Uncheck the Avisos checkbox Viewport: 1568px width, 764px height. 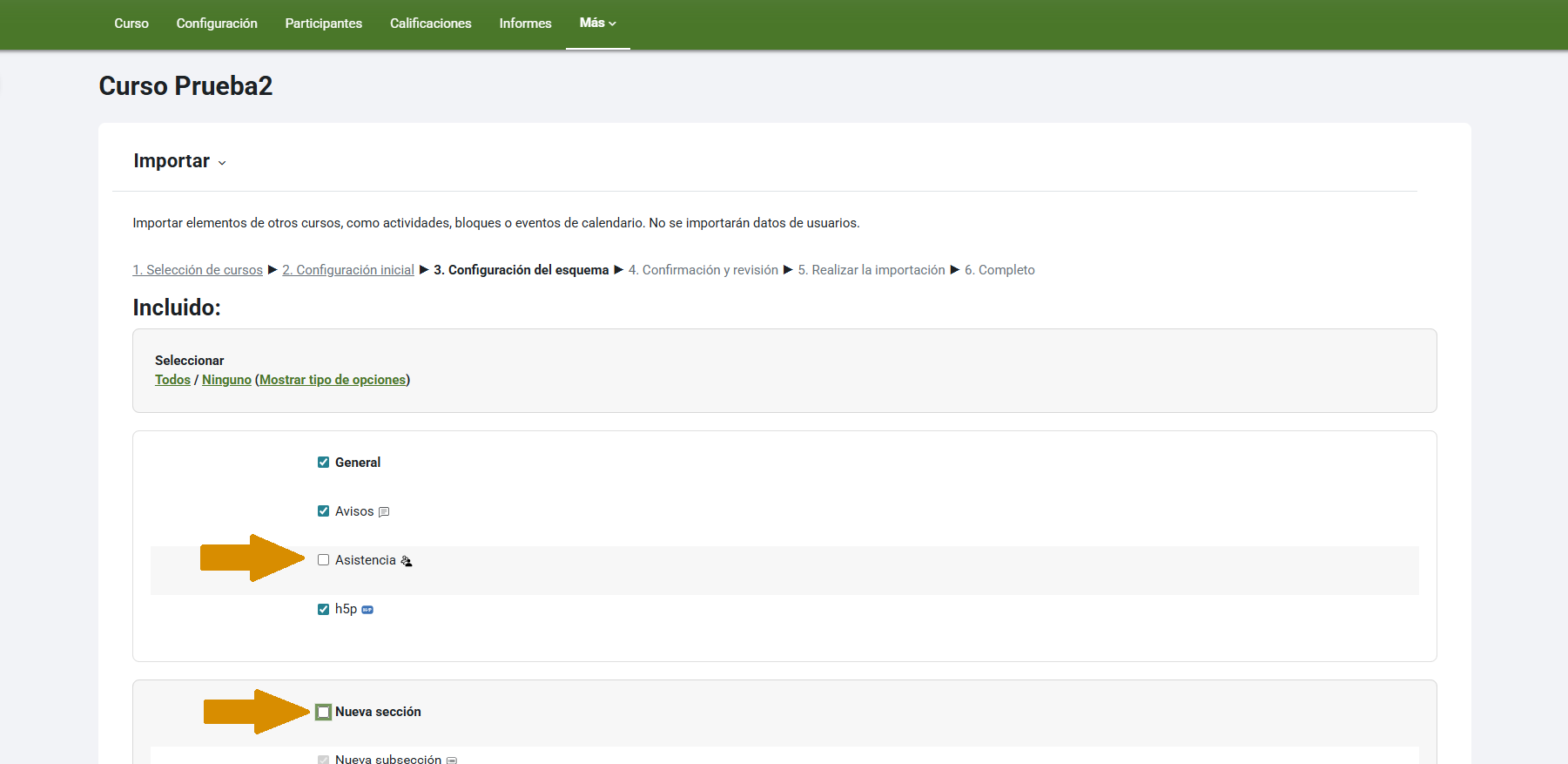click(x=323, y=511)
